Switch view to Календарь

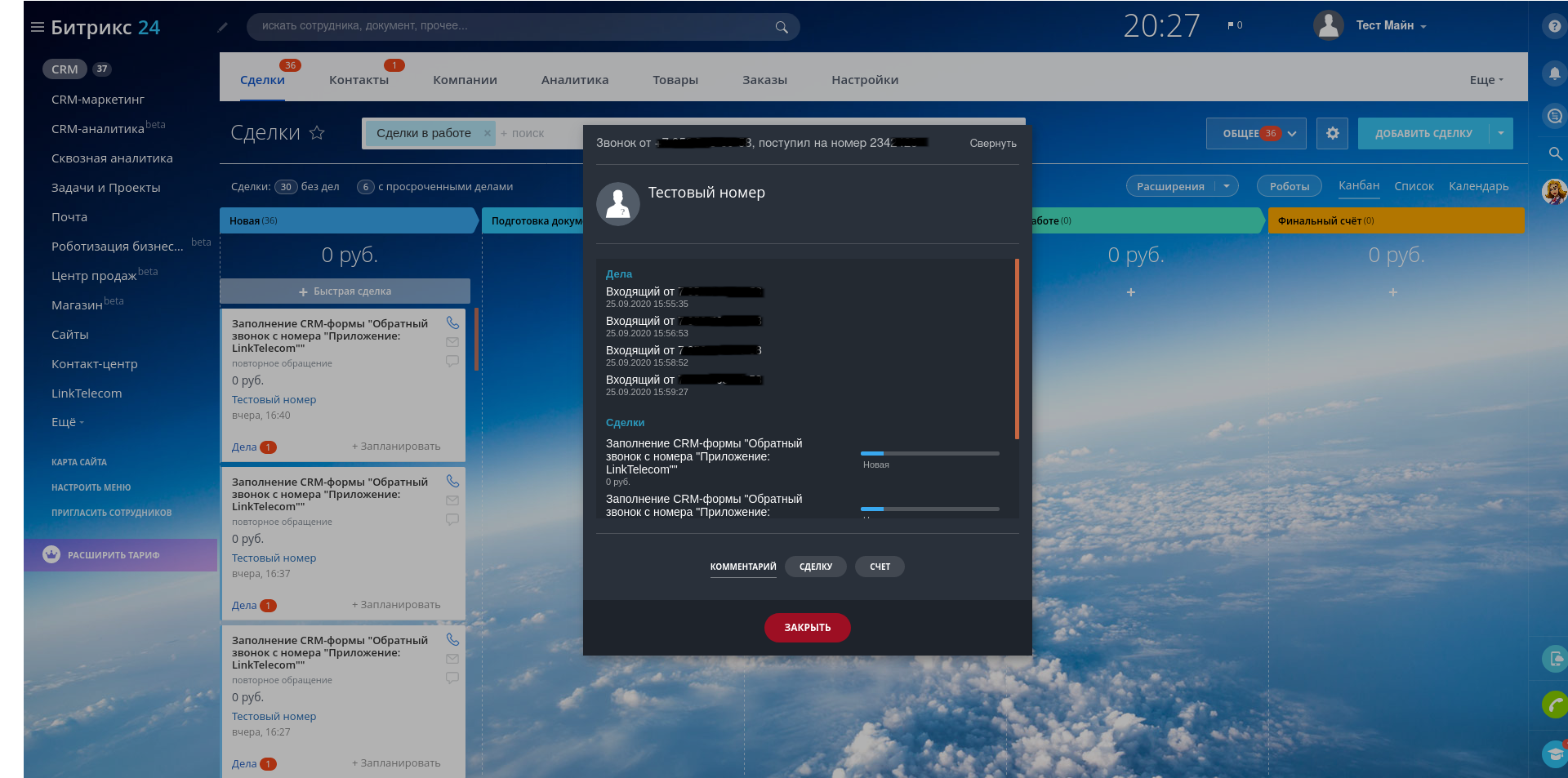coord(1478,186)
